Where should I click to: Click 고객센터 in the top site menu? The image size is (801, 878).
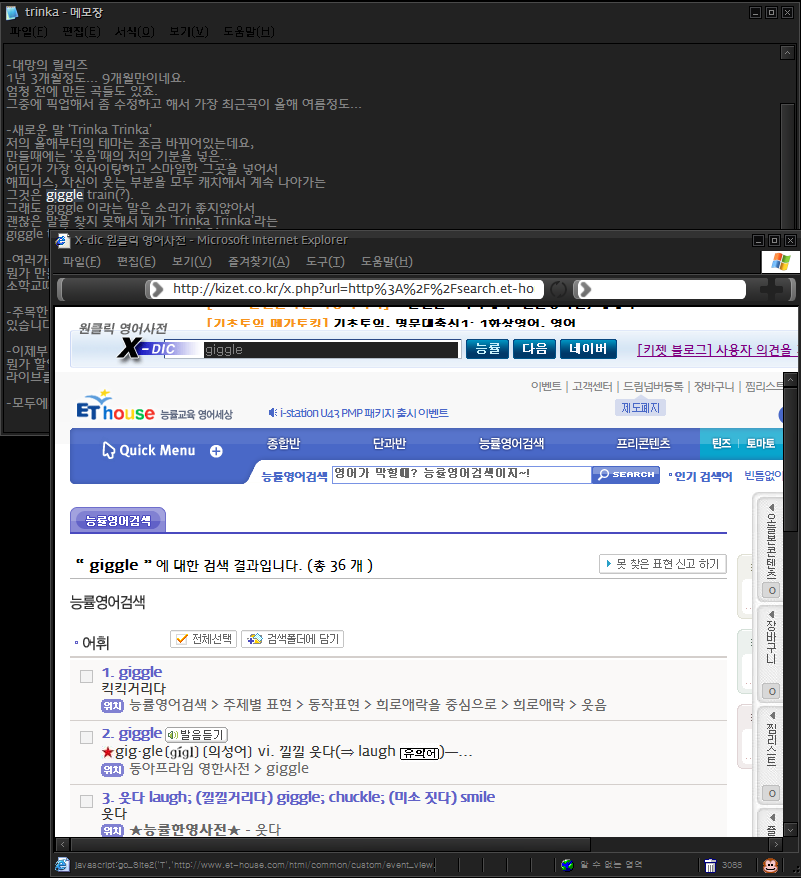click(x=592, y=386)
